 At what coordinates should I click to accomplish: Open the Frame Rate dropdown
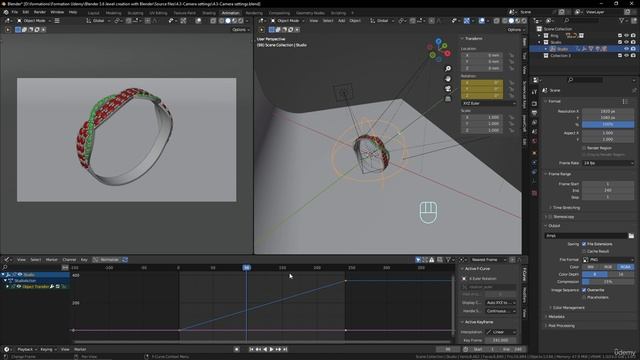(608, 163)
